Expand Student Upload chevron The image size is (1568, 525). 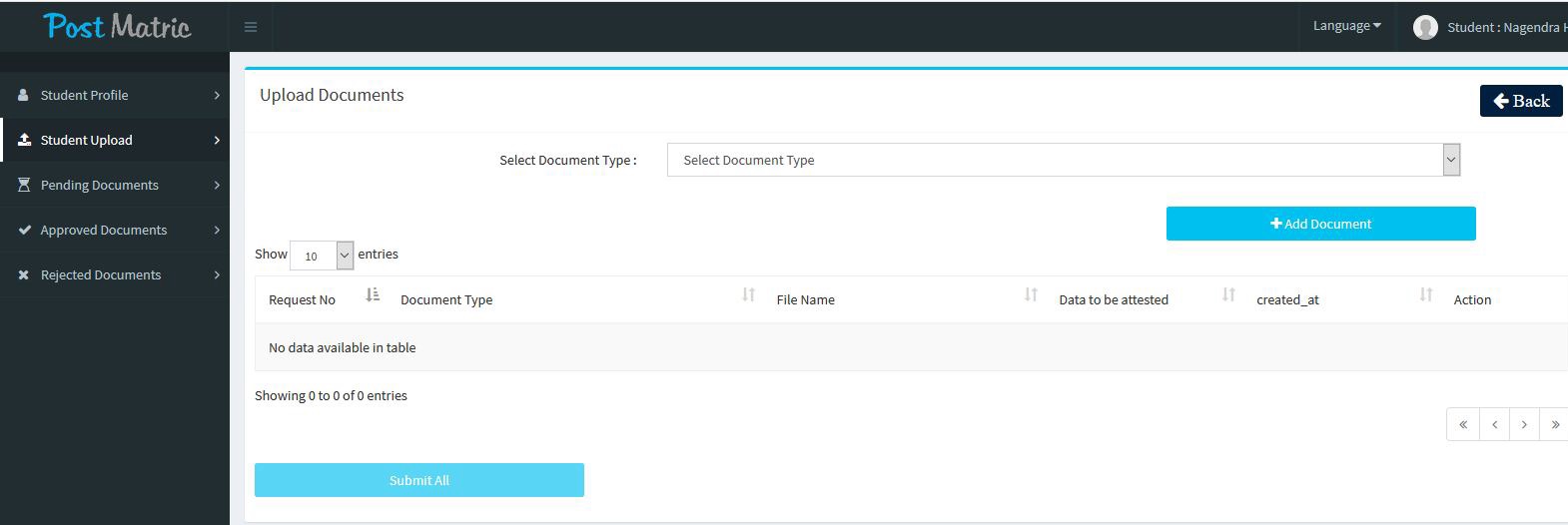pos(217,140)
